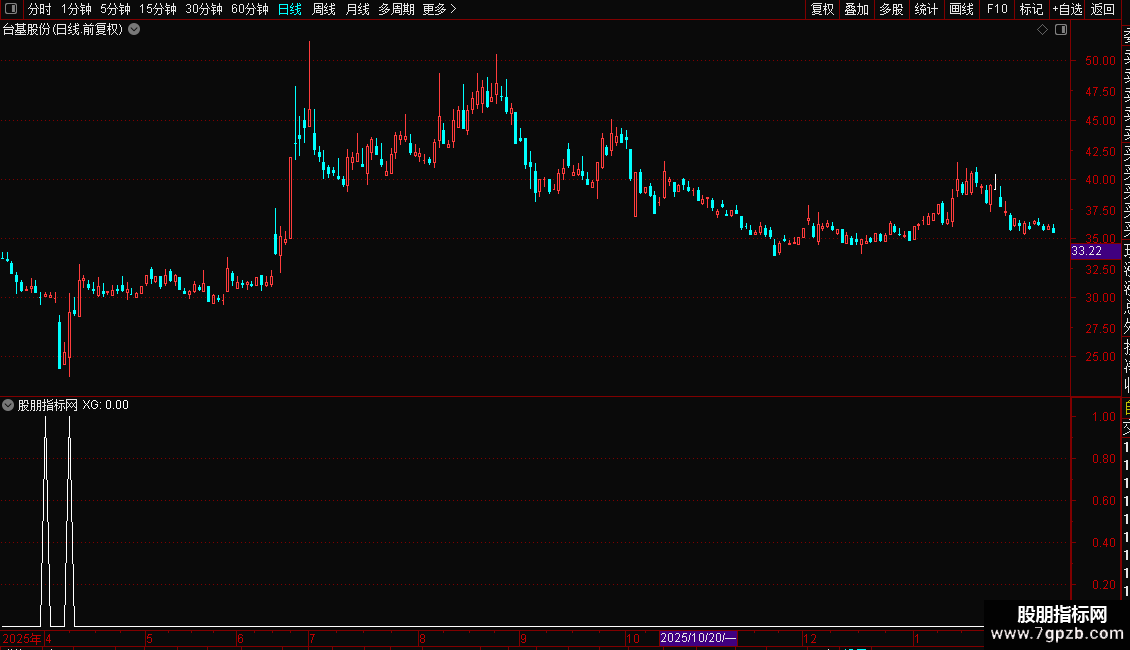Click the month 12 label on time axis
Viewport: 1130px width, 650px height.
(810, 638)
